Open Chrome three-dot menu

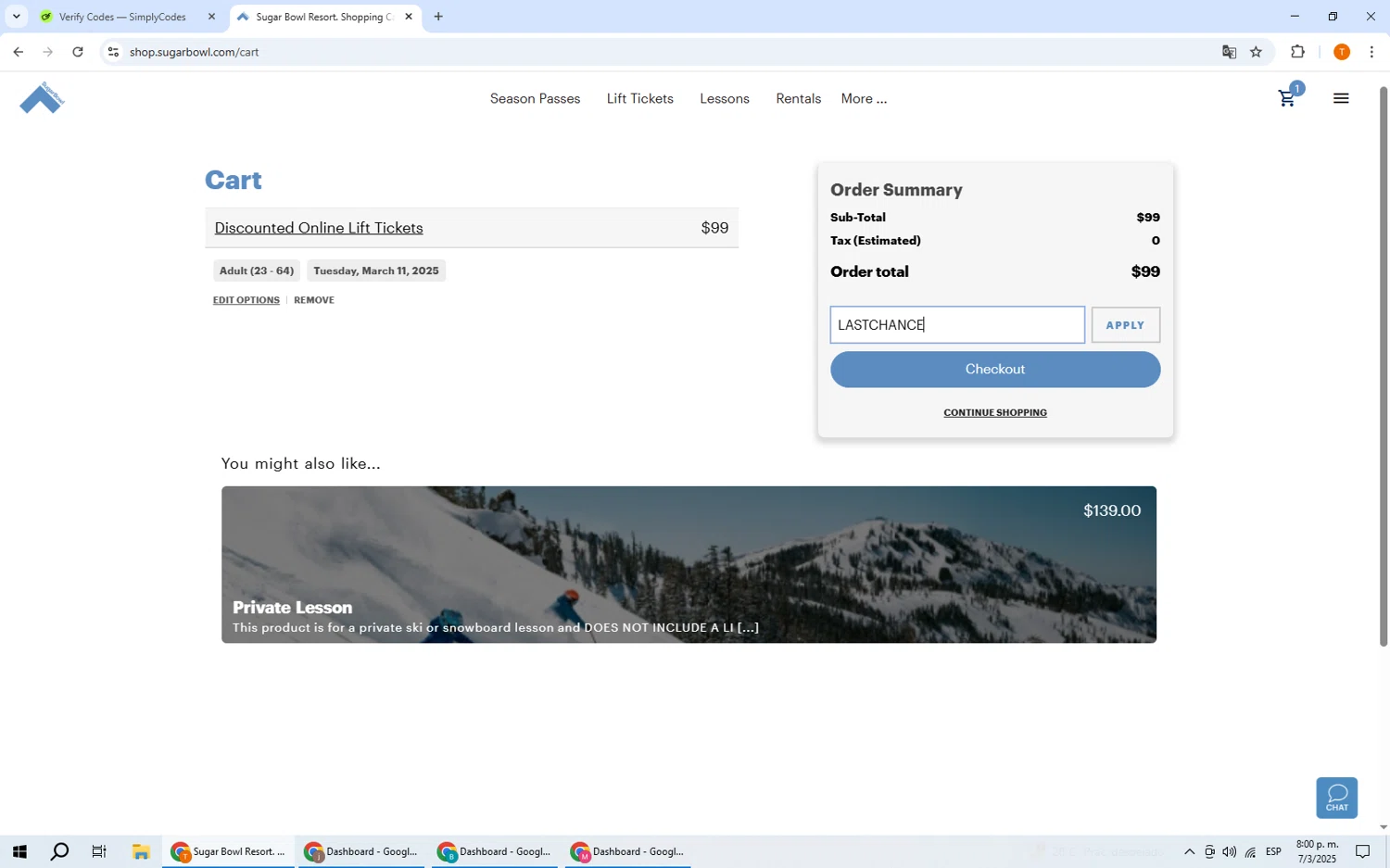click(1371, 52)
